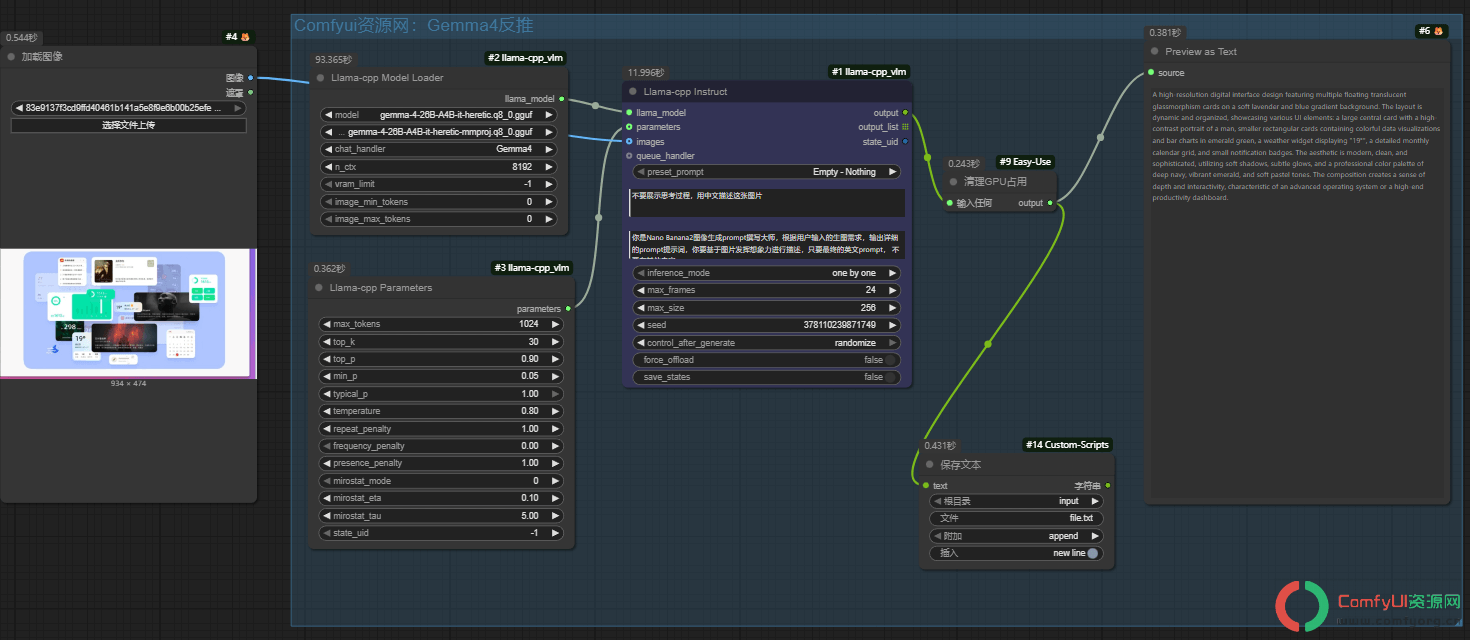
Task: Open the control_after_generate dropdown
Action: 766,343
